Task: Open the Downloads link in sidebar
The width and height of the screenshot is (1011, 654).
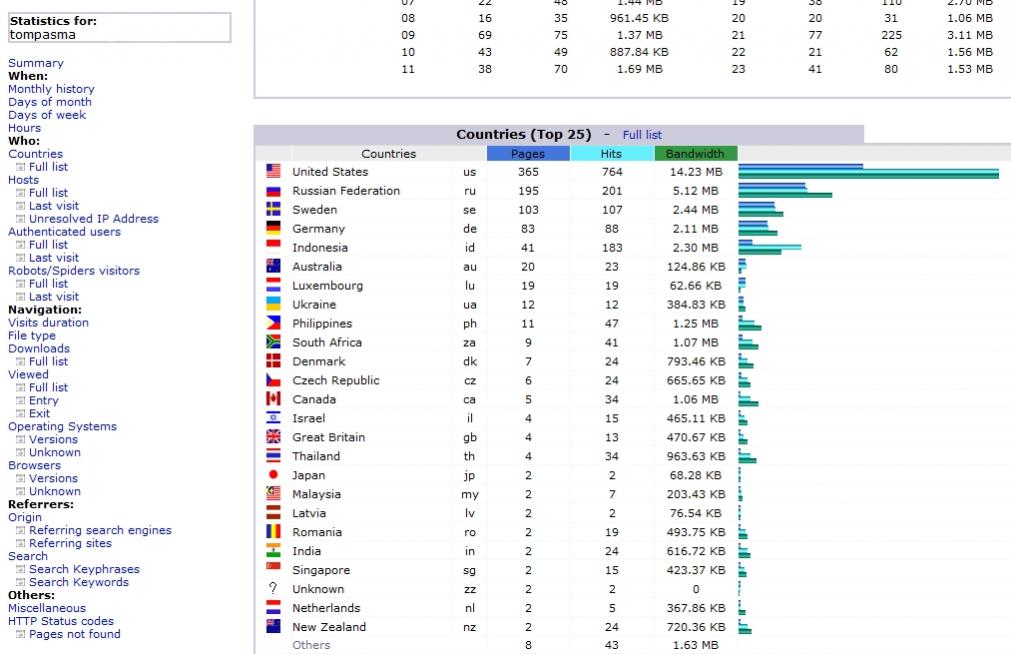Action: click(39, 348)
